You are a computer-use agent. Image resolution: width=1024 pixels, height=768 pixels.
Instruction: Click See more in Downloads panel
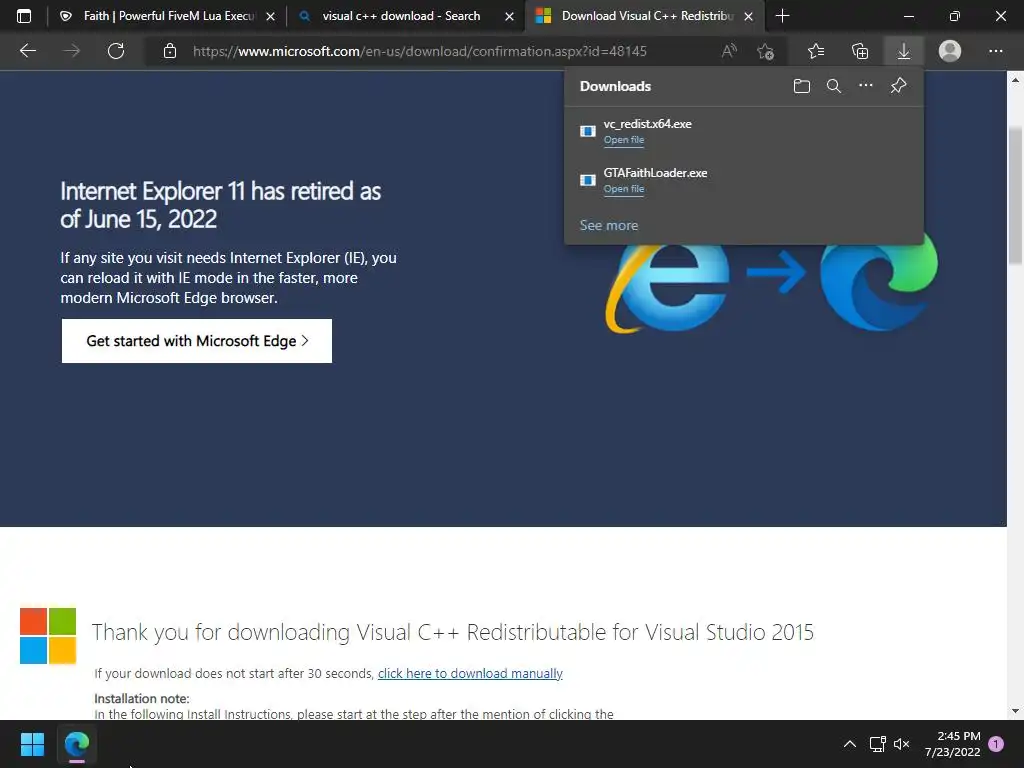(x=609, y=225)
